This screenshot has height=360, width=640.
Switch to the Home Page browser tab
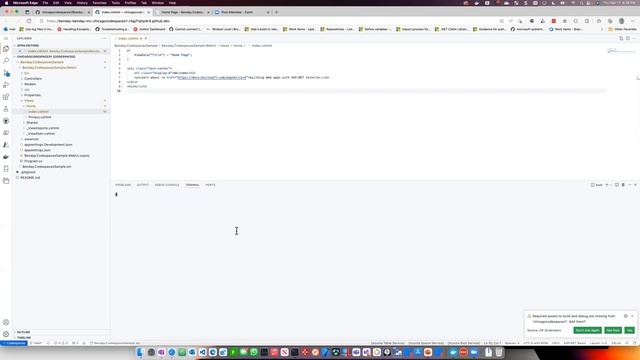(182, 12)
